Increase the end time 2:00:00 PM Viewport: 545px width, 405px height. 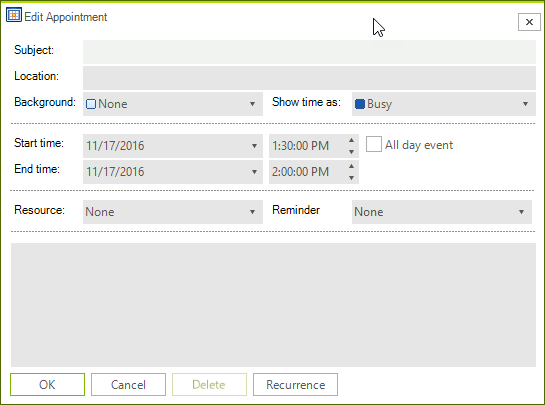pyautogui.click(x=351, y=166)
